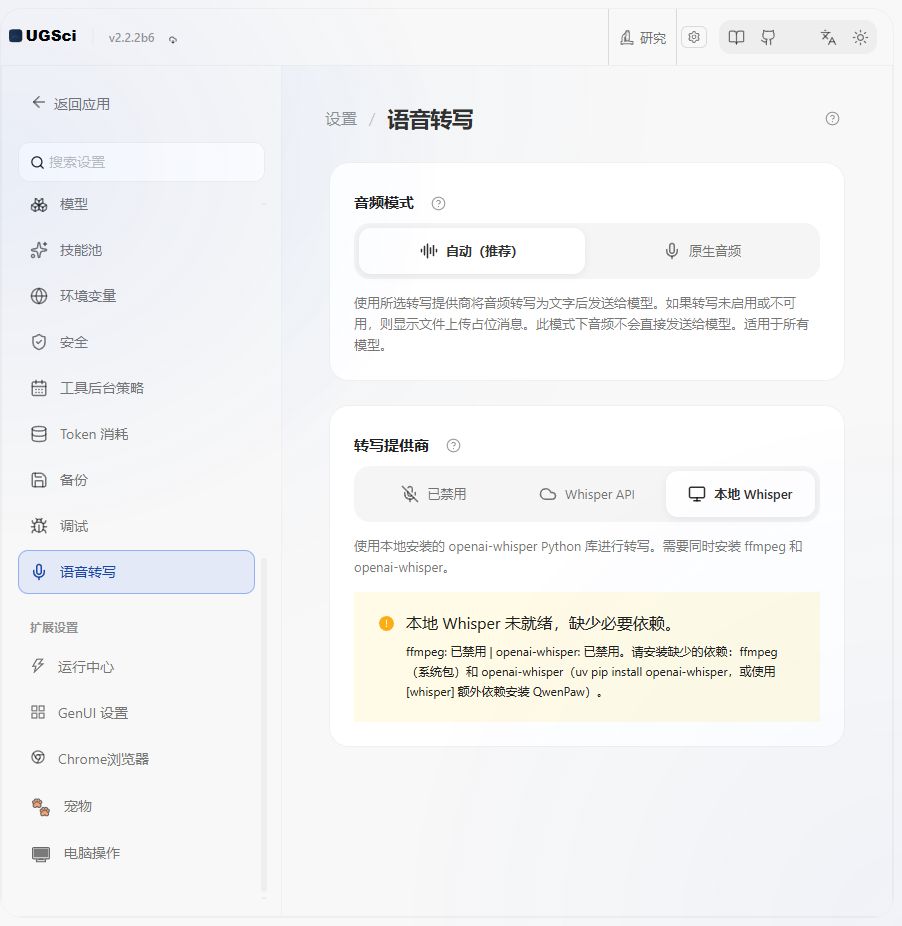Click the 工具后台策略 calendar icon
Screen dimensions: 902x926
(x=39, y=388)
